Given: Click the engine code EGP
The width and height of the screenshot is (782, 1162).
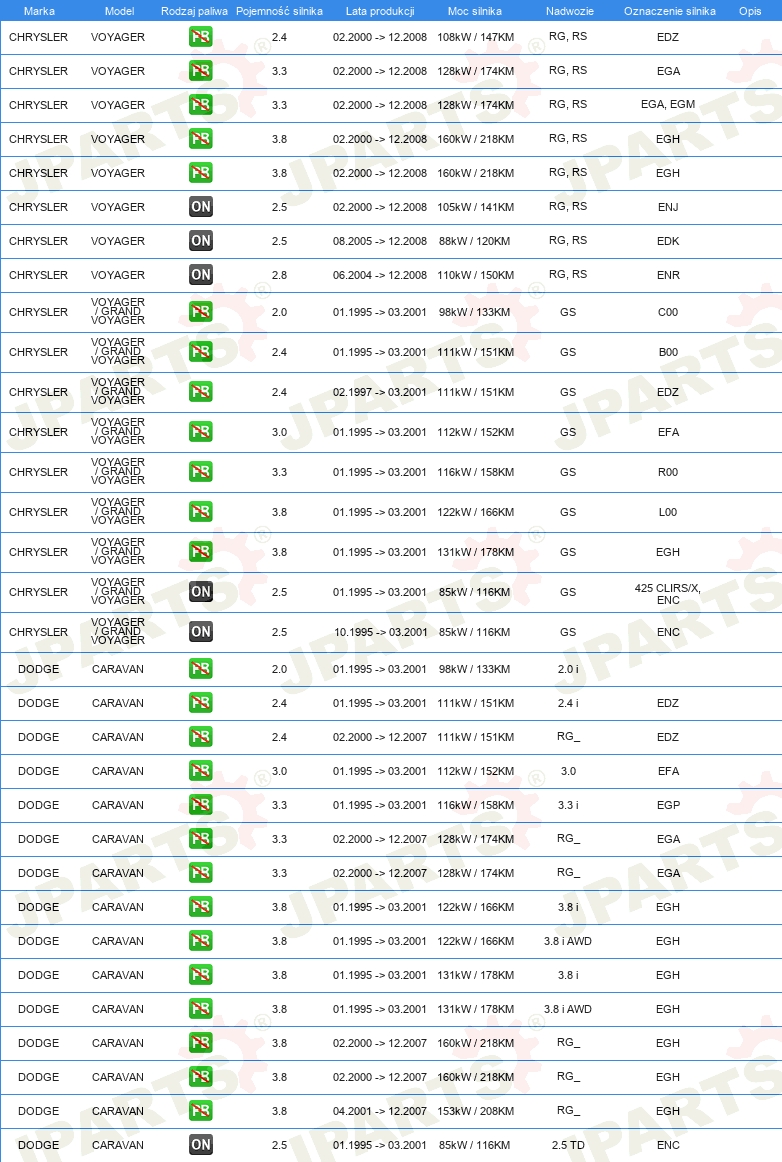Looking at the screenshot, I should (x=668, y=805).
